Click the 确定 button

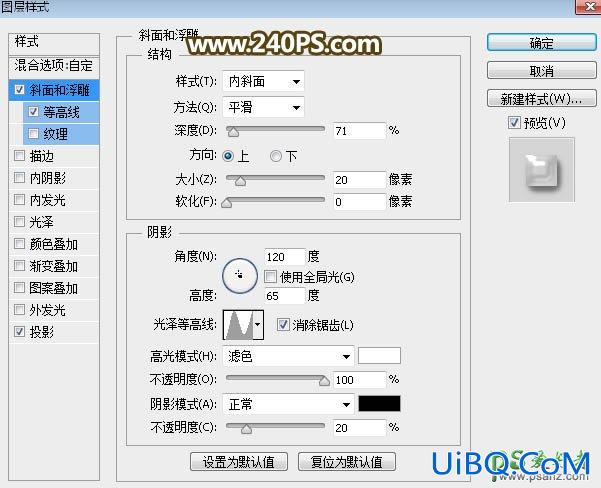tap(542, 43)
